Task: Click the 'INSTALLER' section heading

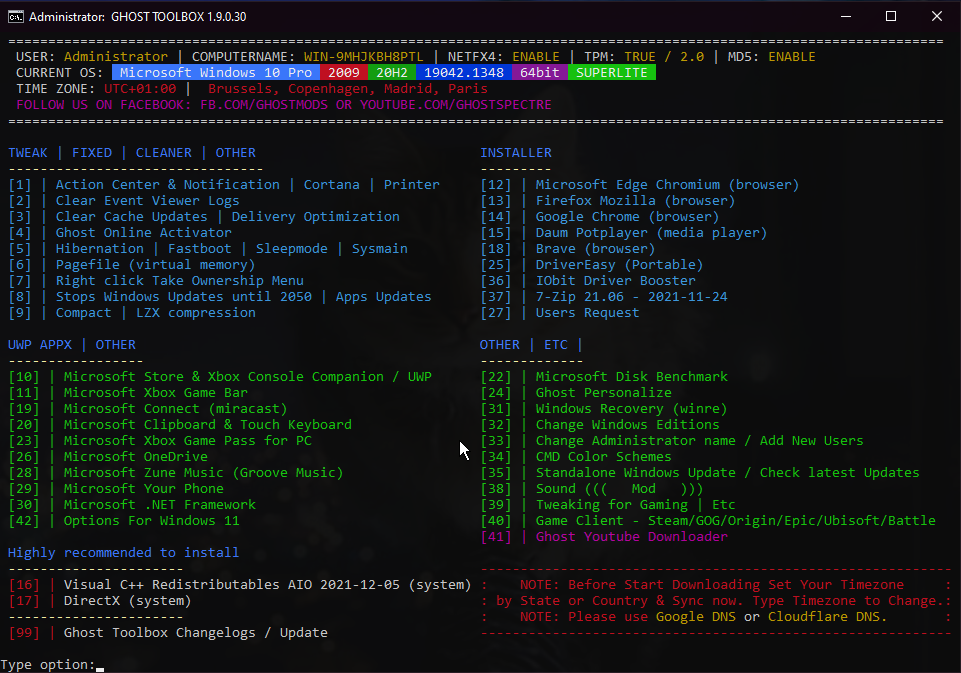Action: click(x=515, y=153)
